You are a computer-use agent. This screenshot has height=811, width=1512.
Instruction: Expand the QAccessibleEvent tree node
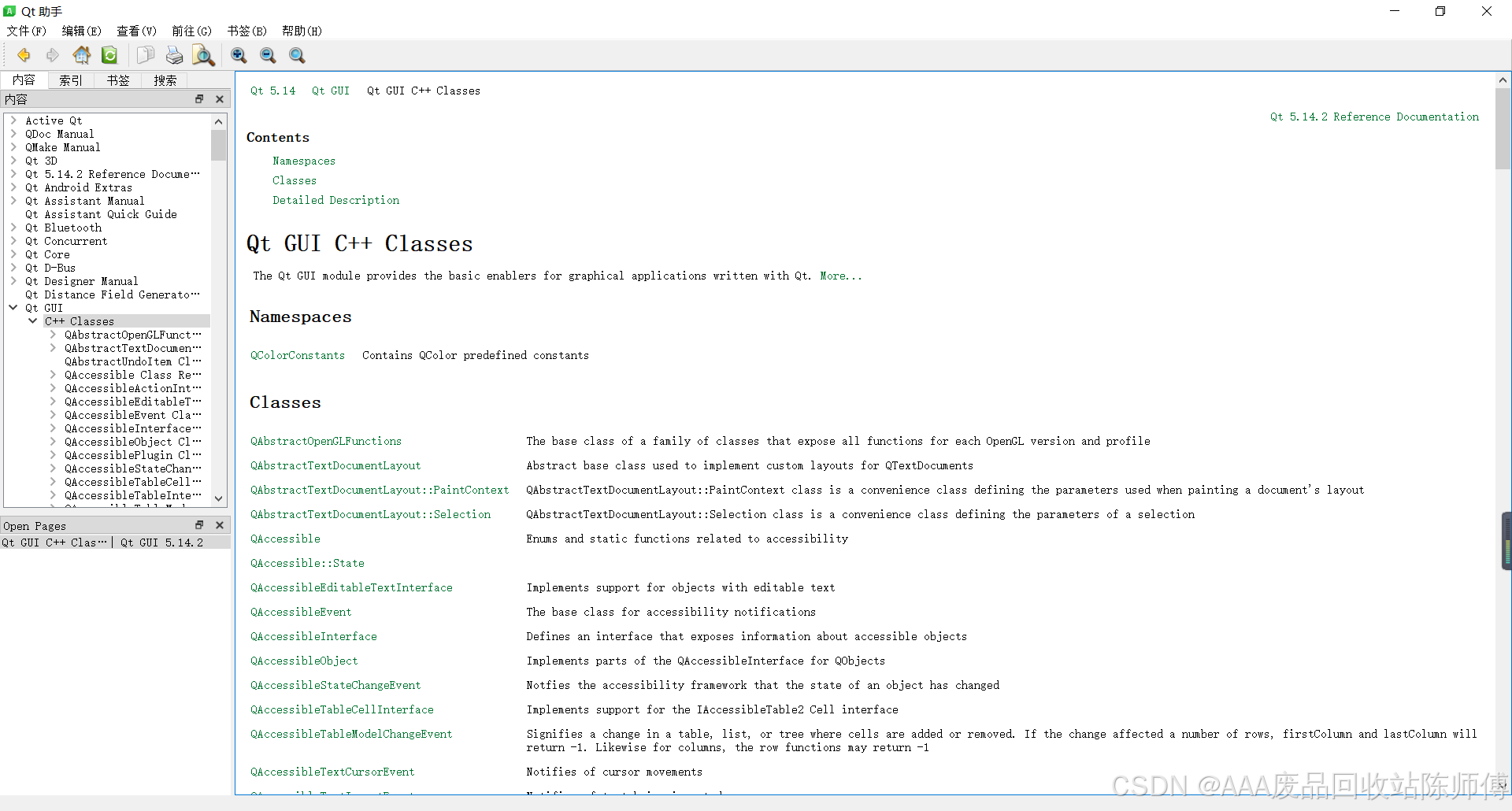click(x=53, y=415)
